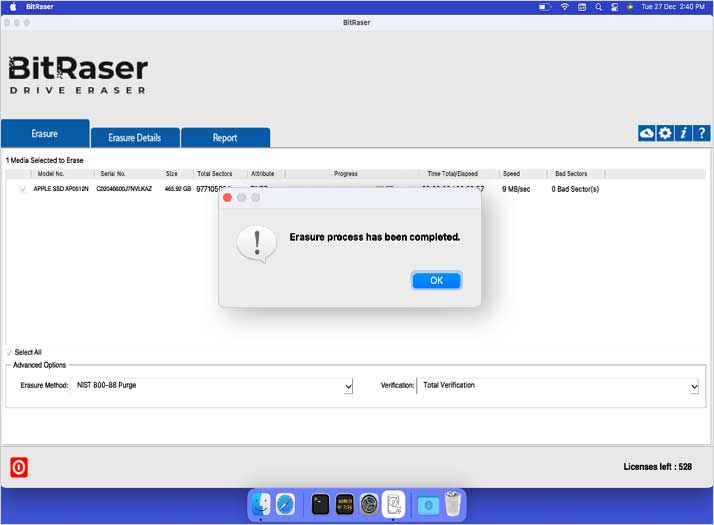Click the Bad Sectors column header
The width and height of the screenshot is (714, 525).
(x=571, y=173)
